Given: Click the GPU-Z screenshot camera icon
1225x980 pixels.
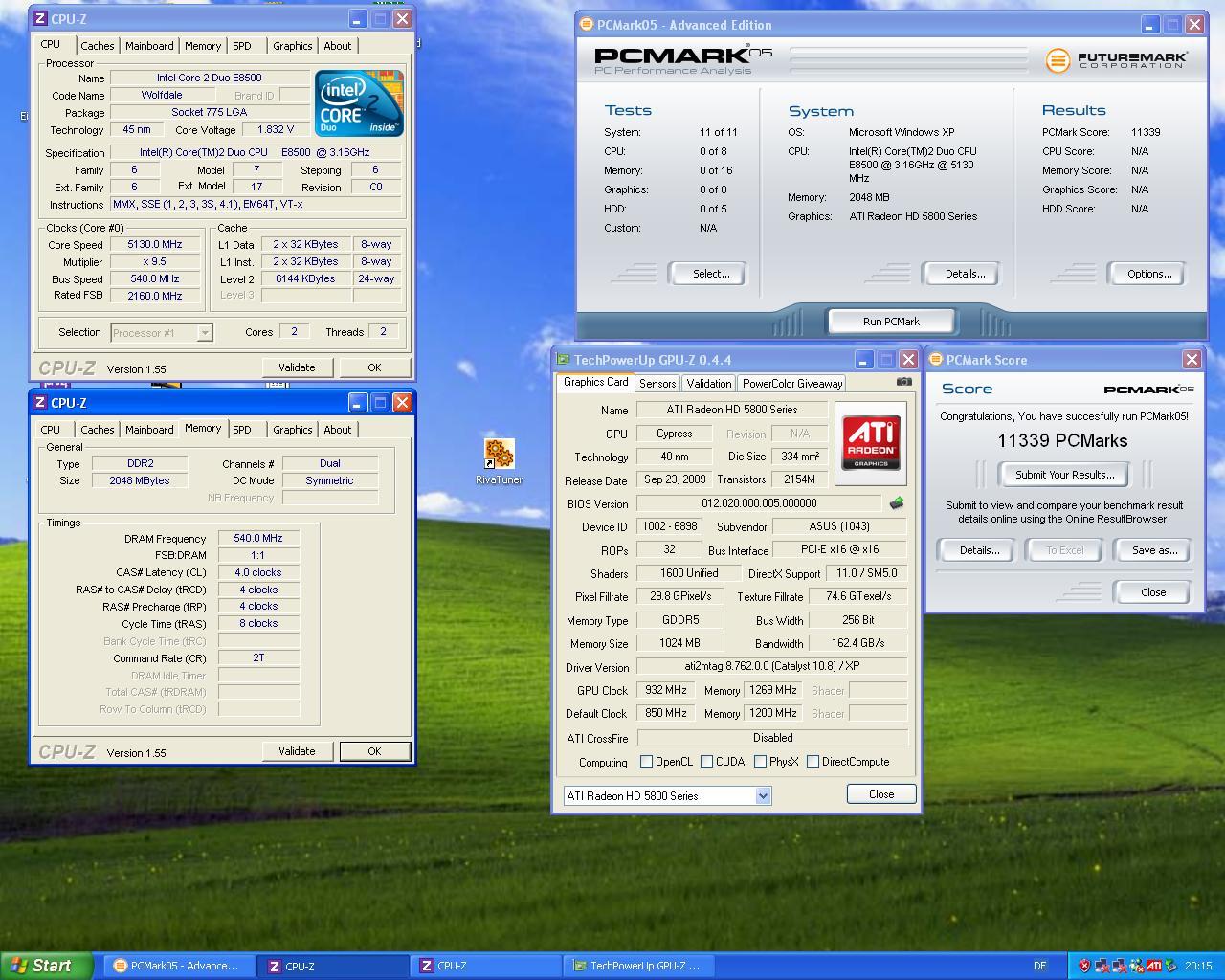Looking at the screenshot, I should tap(904, 381).
